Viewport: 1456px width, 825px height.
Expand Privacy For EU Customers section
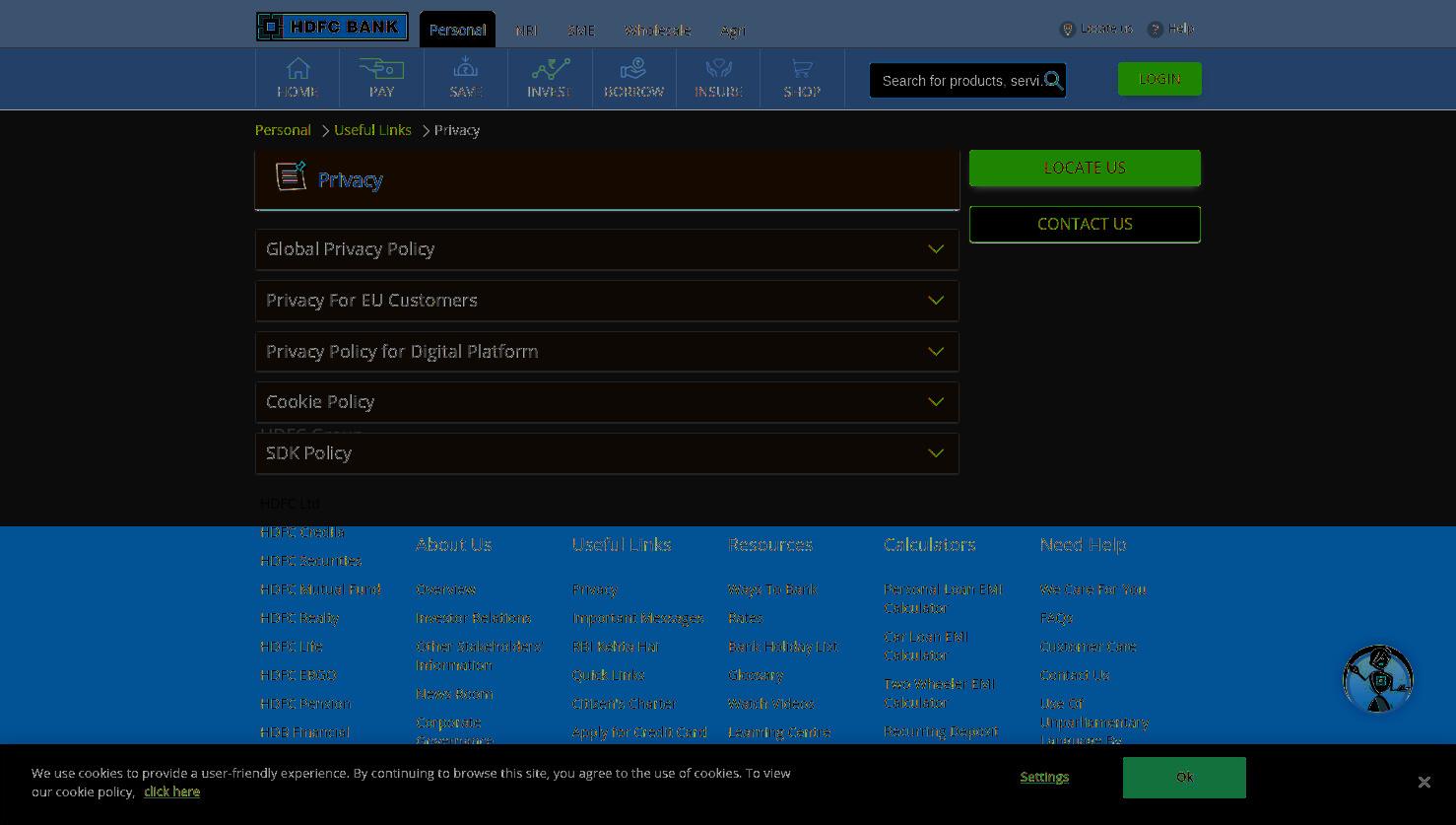pyautogui.click(x=607, y=301)
